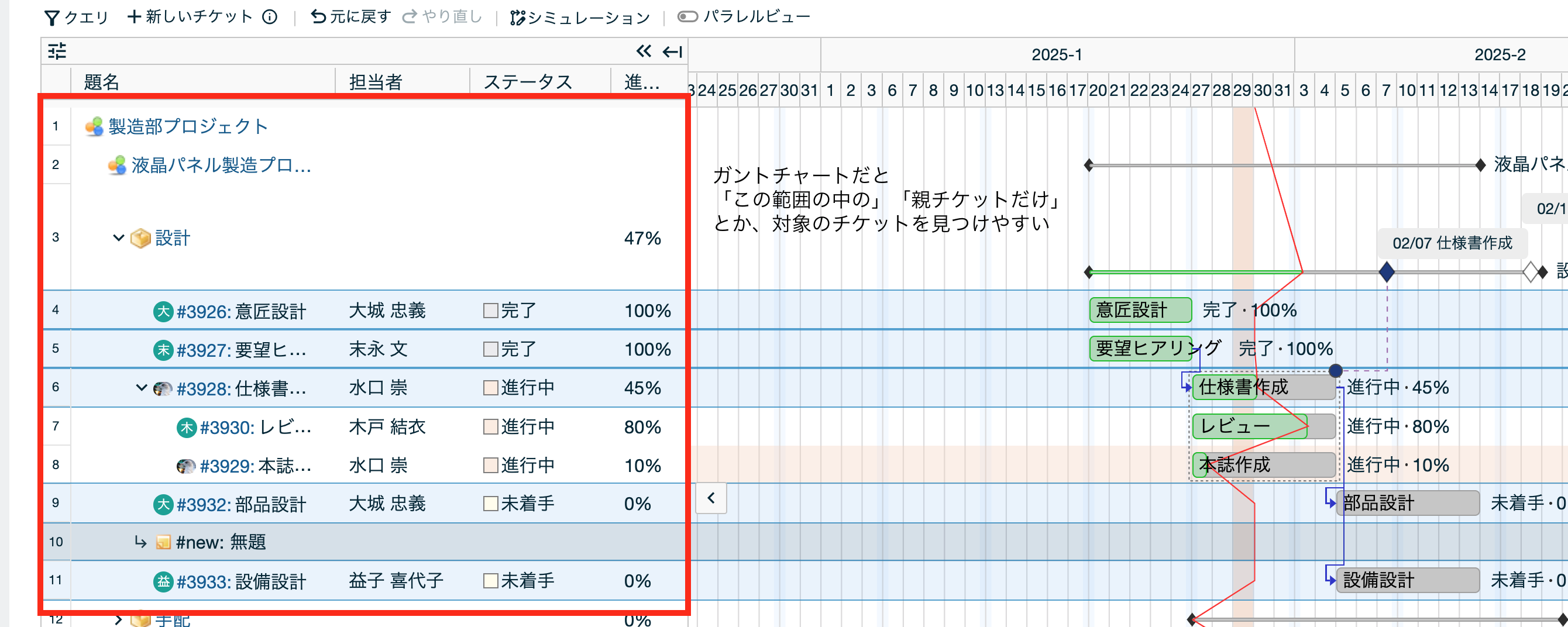Viewport: 1568px width, 627px height.
Task: Toggle the パラレルビュー switch
Action: click(x=687, y=16)
